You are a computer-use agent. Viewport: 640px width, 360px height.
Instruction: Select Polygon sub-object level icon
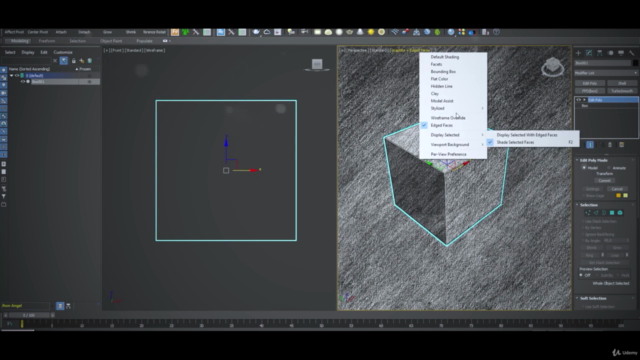612,213
